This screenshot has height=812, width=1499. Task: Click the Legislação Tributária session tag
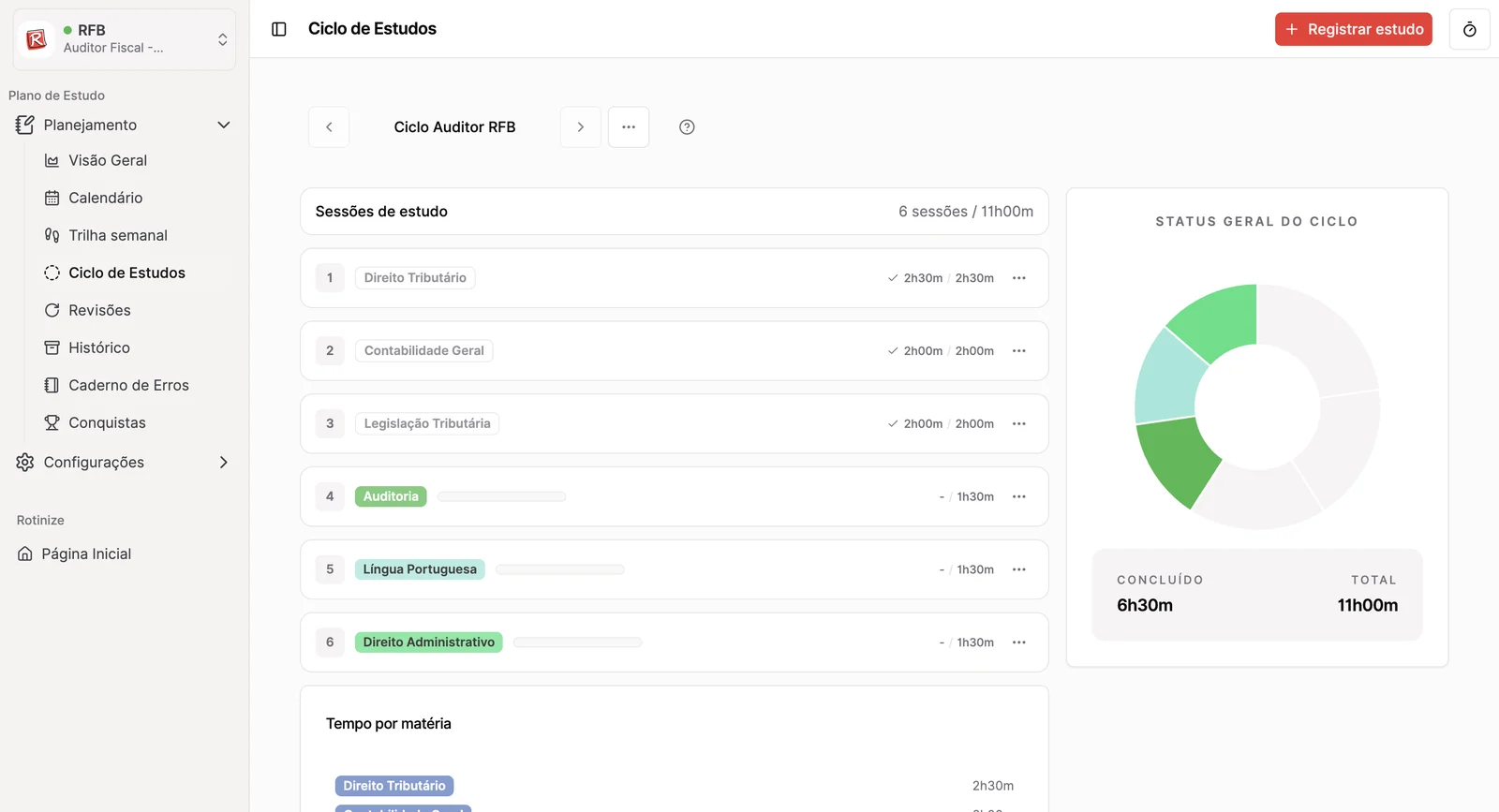tap(427, 424)
